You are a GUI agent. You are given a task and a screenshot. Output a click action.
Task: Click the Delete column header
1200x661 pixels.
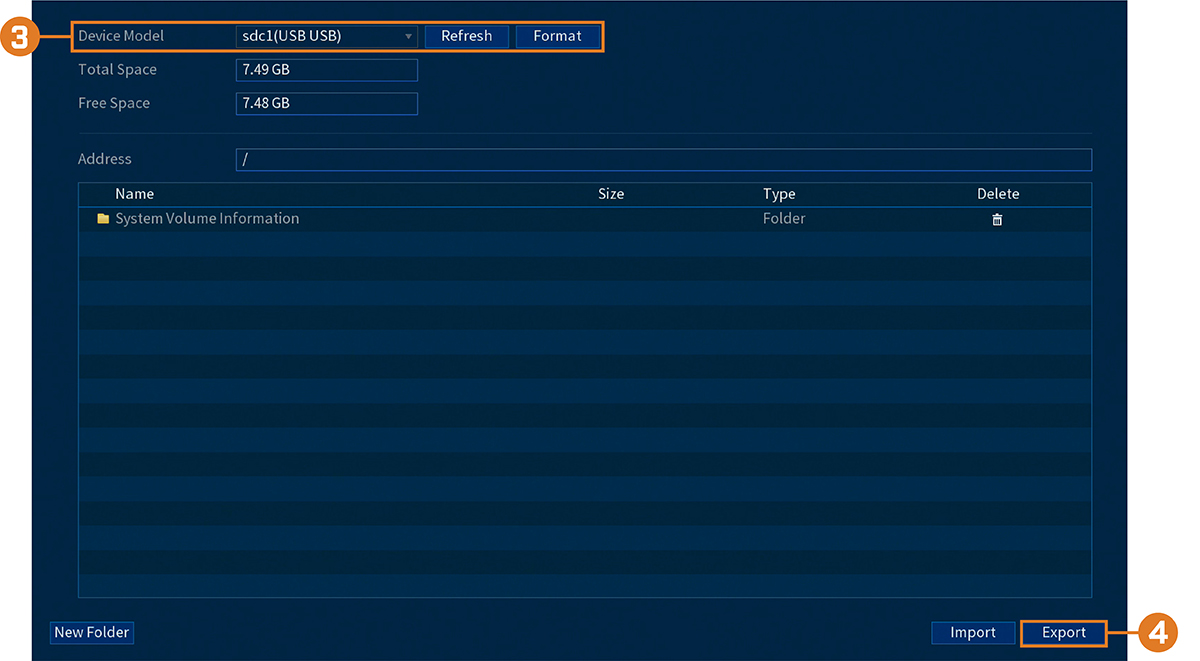998,194
